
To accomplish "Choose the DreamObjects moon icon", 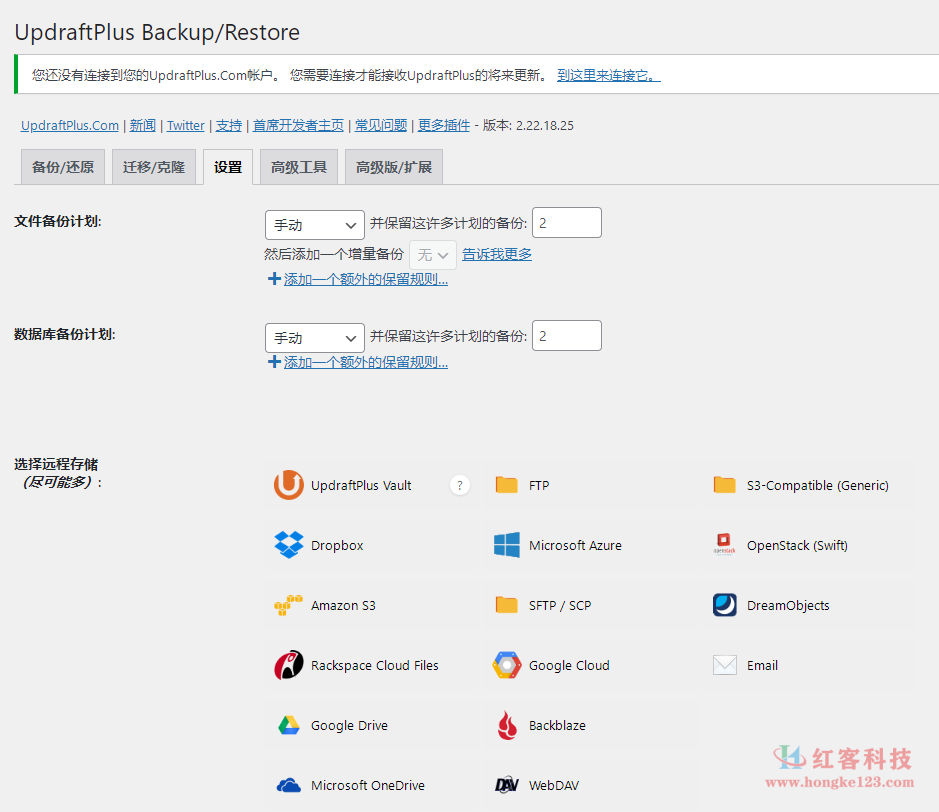I will [x=725, y=605].
